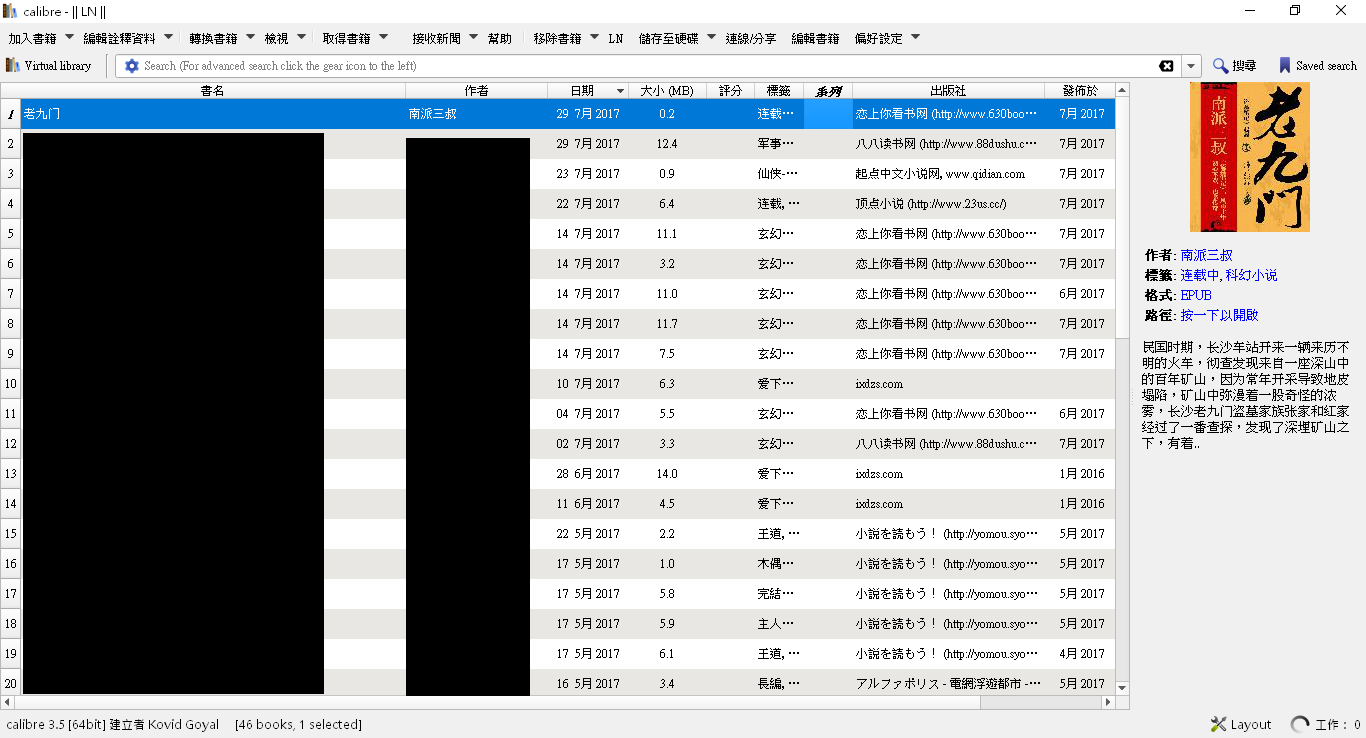Click row header number 10
This screenshot has width=1366, height=738.
pyautogui.click(x=10, y=384)
